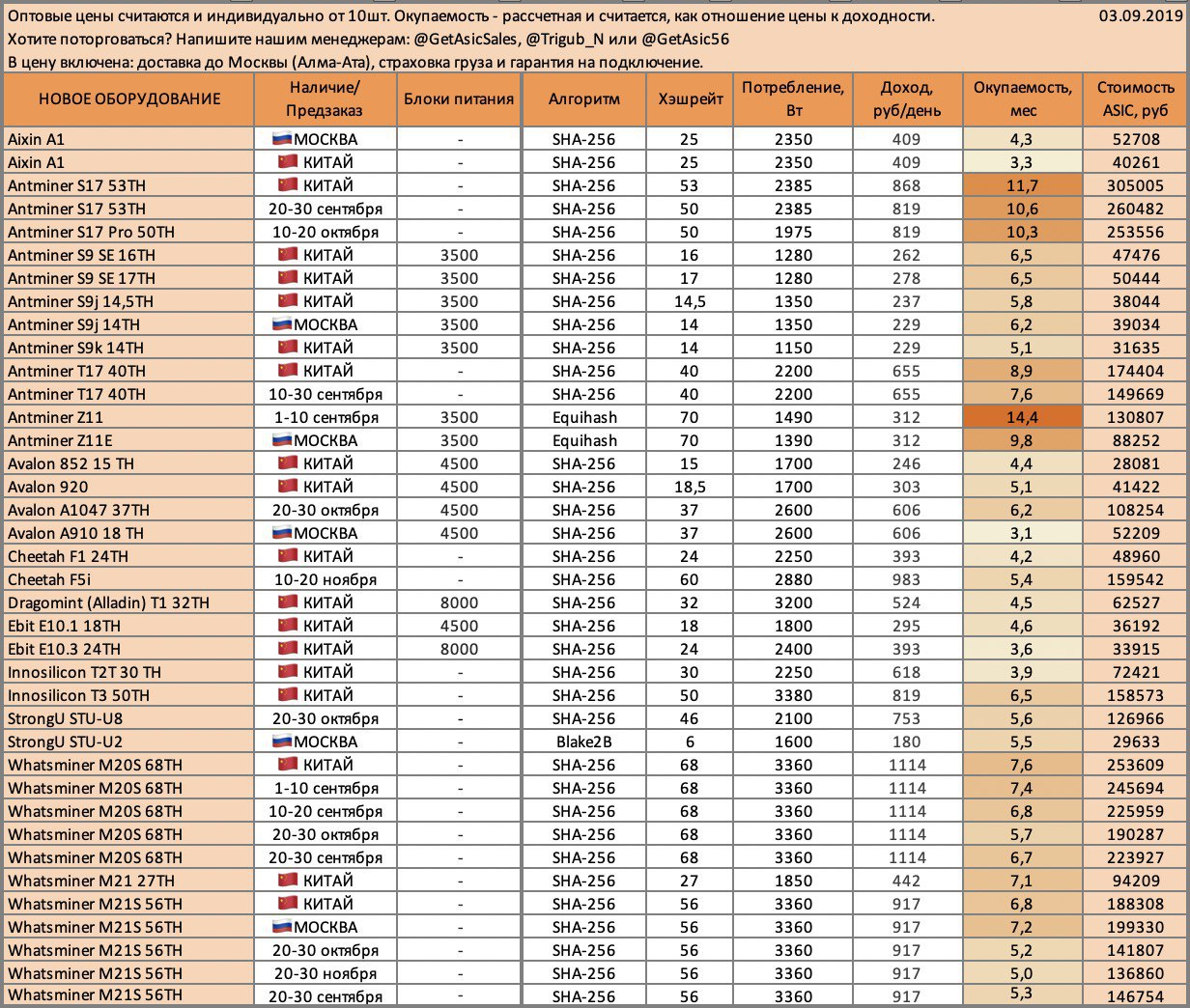
Task: Select the 'Окупаемость, мес' column header
Action: [1023, 99]
